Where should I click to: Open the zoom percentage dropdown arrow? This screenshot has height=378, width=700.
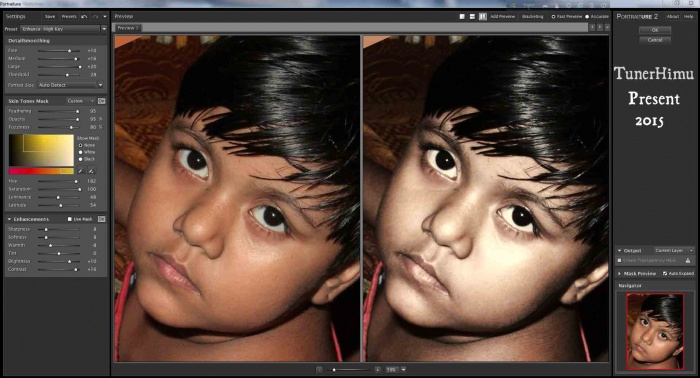[x=404, y=370]
